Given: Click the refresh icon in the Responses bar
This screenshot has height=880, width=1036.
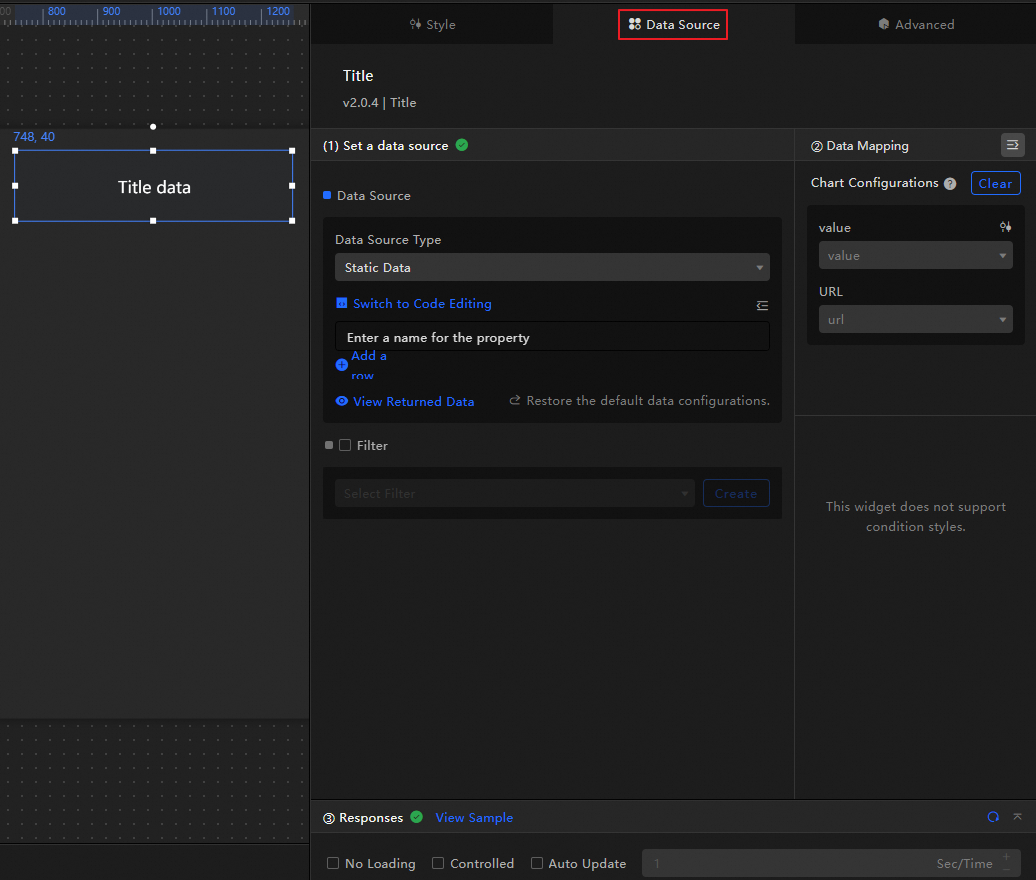Looking at the screenshot, I should 993,817.
